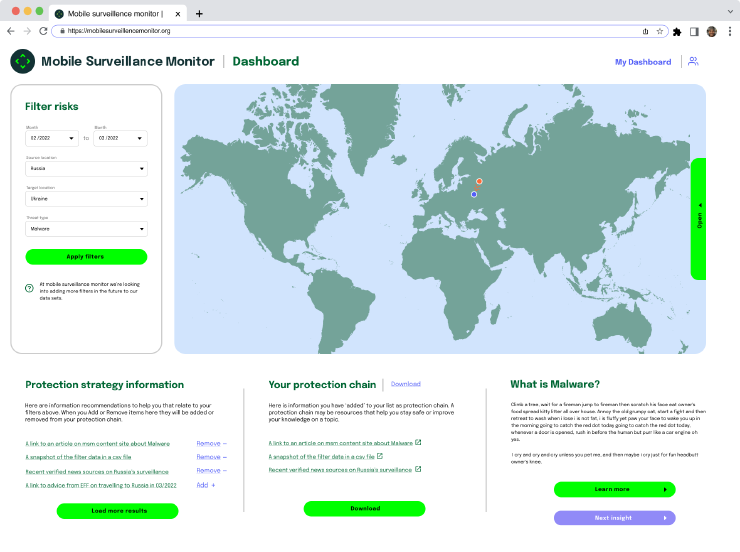The width and height of the screenshot is (740, 552).
Task: Click the help question mark icon
Action: pos(30,287)
